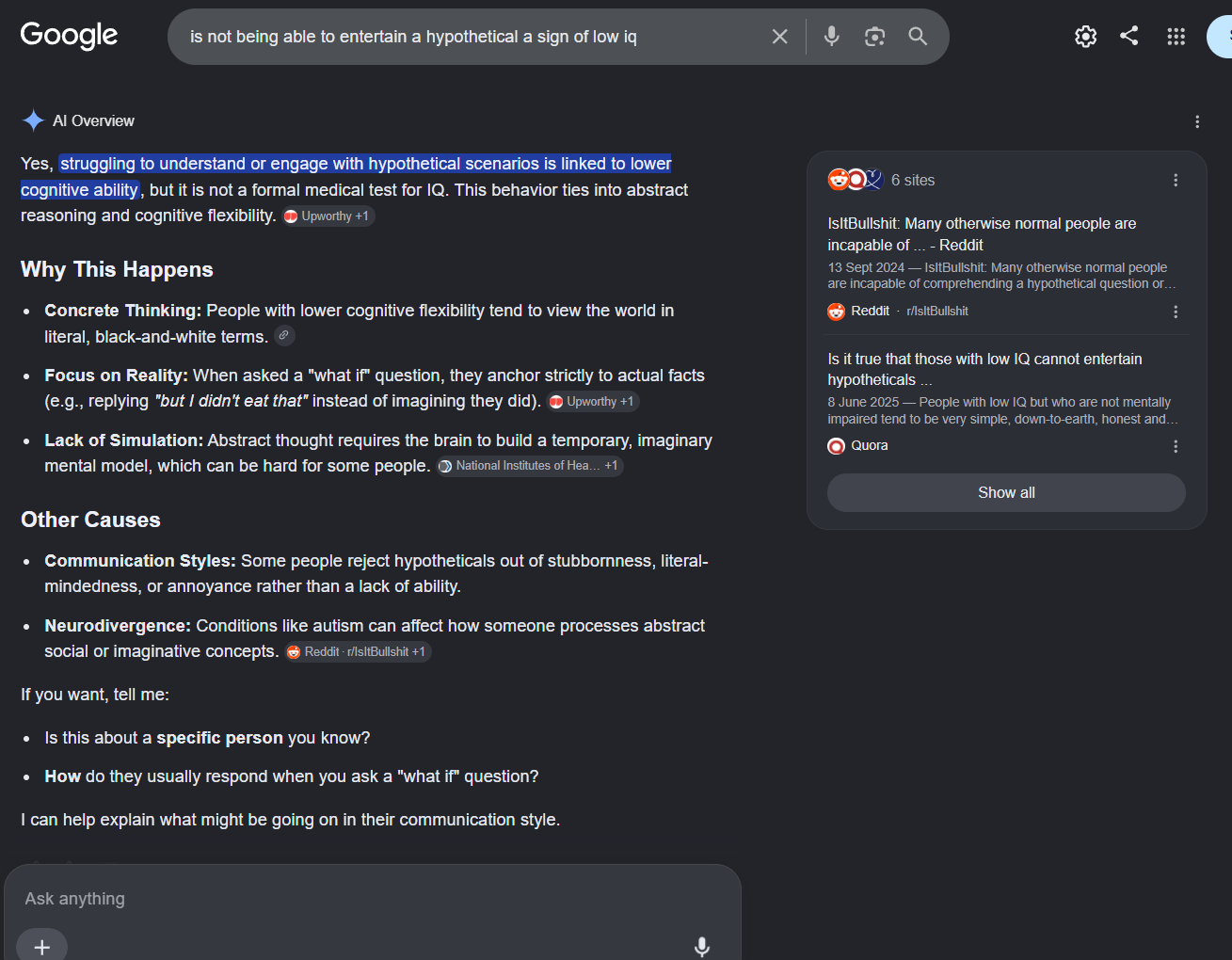Open AI Overview three-dot options menu

click(x=1197, y=121)
